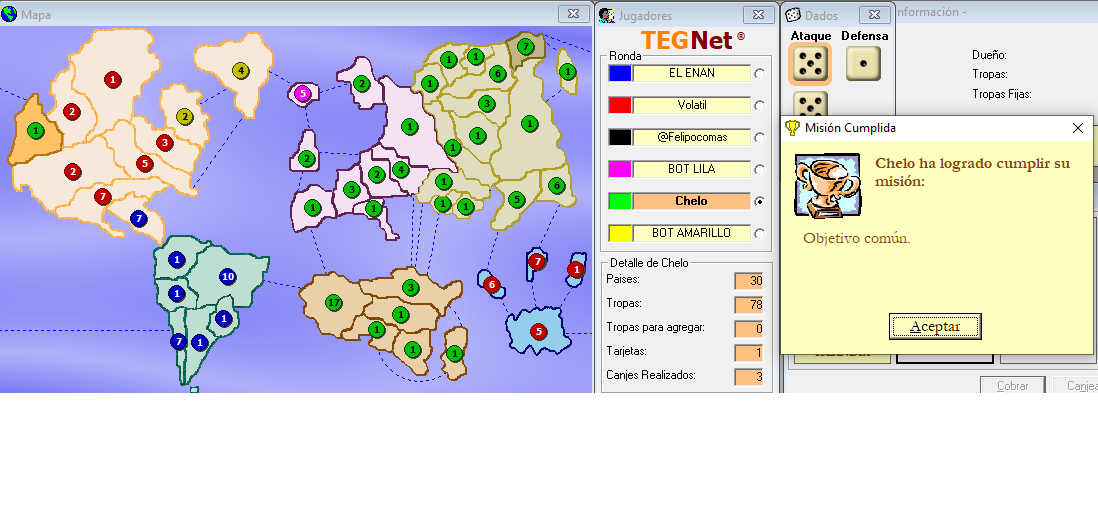Click the green army token with 7 troops
Image resolution: width=1098 pixels, height=509 pixels.
(525, 46)
